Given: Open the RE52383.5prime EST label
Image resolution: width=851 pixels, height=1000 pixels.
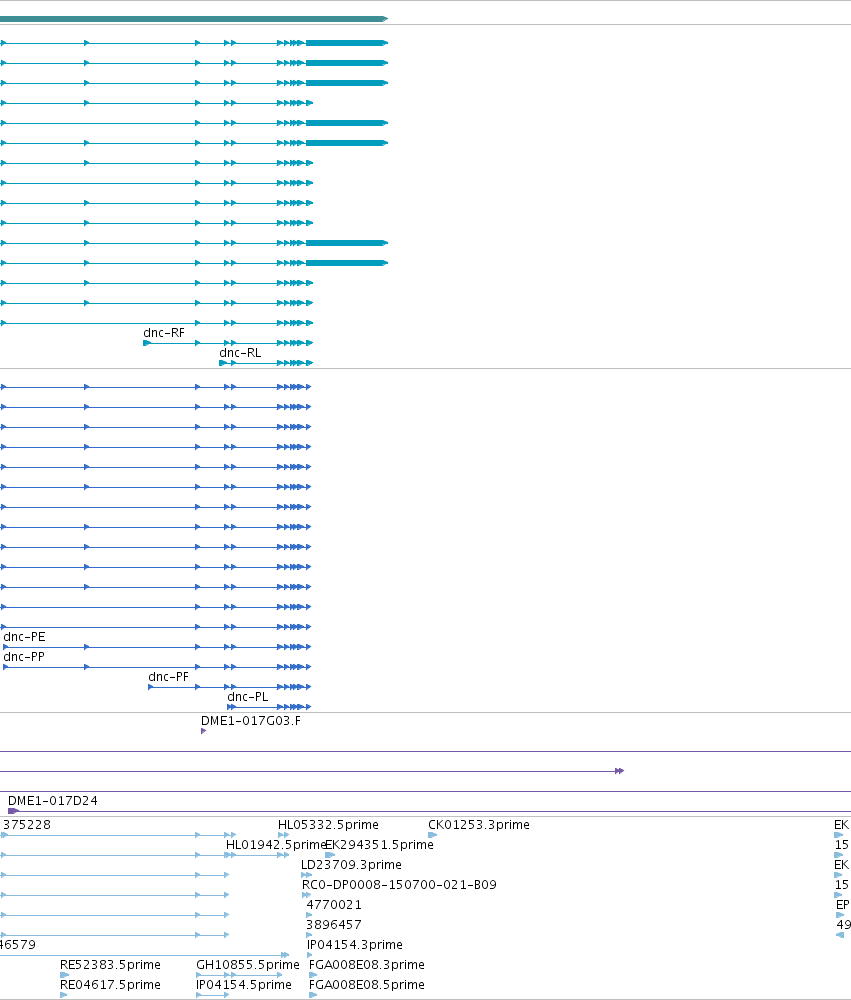Looking at the screenshot, I should (110, 964).
